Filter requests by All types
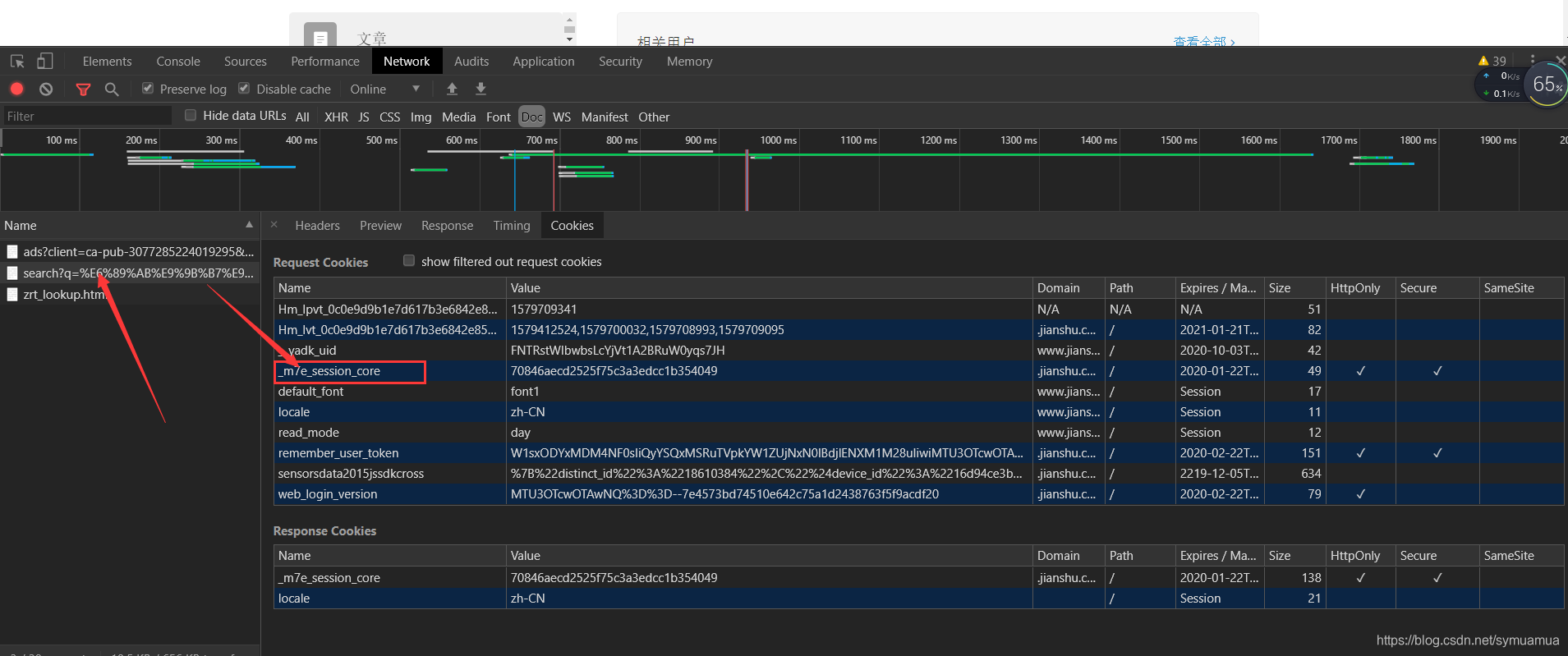This screenshot has width=1568, height=656. pos(302,117)
